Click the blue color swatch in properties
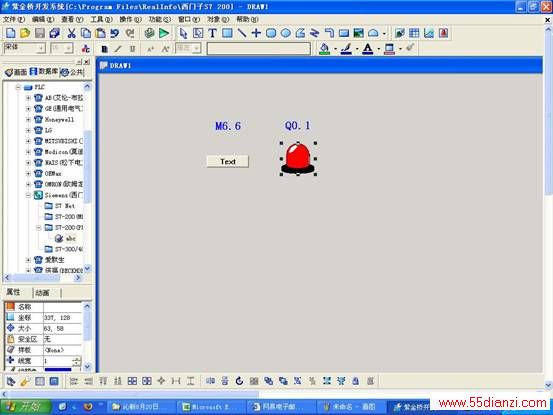Image resolution: width=553 pixels, height=415 pixels. [58, 370]
